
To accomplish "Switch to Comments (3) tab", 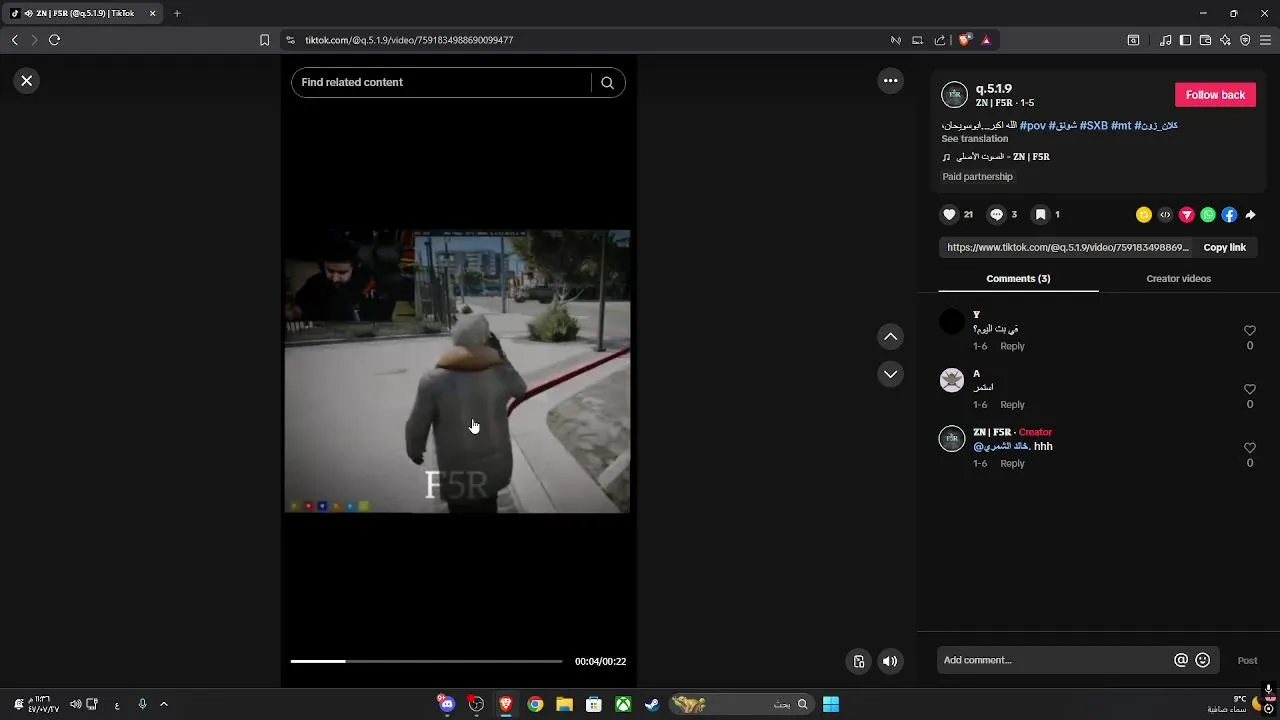I will tap(1018, 279).
